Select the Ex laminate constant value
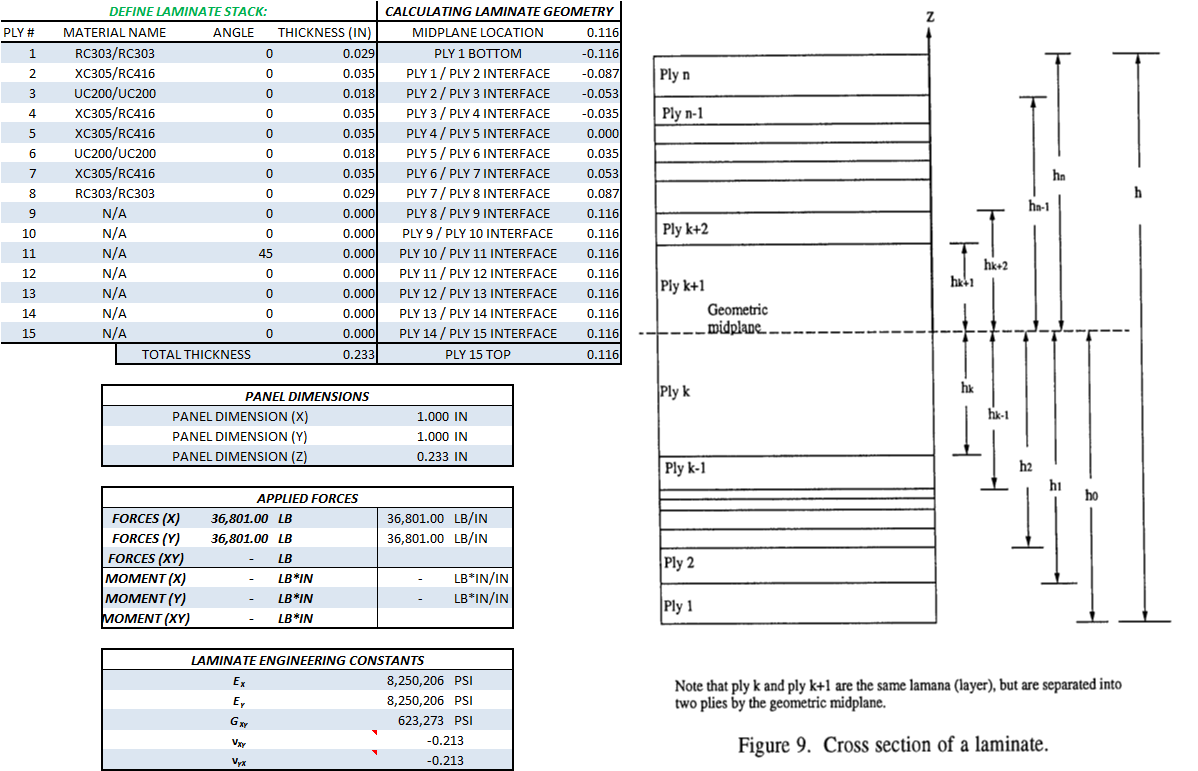1198x771 pixels. (x=429, y=681)
